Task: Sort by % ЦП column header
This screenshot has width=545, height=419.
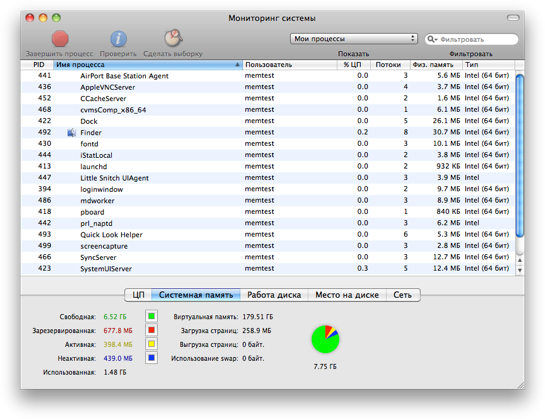Action: coord(353,65)
